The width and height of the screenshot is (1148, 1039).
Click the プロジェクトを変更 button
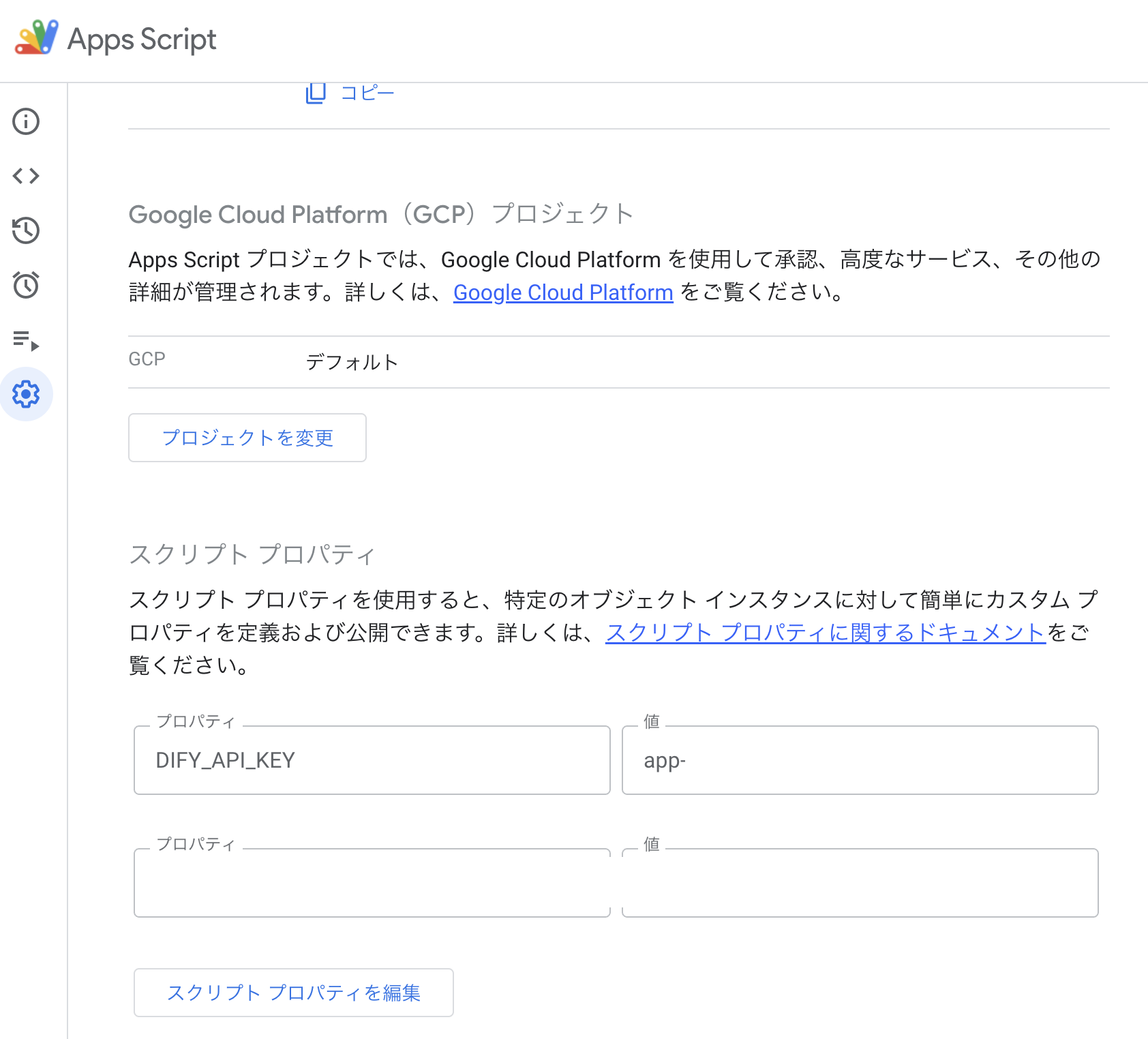click(x=247, y=438)
